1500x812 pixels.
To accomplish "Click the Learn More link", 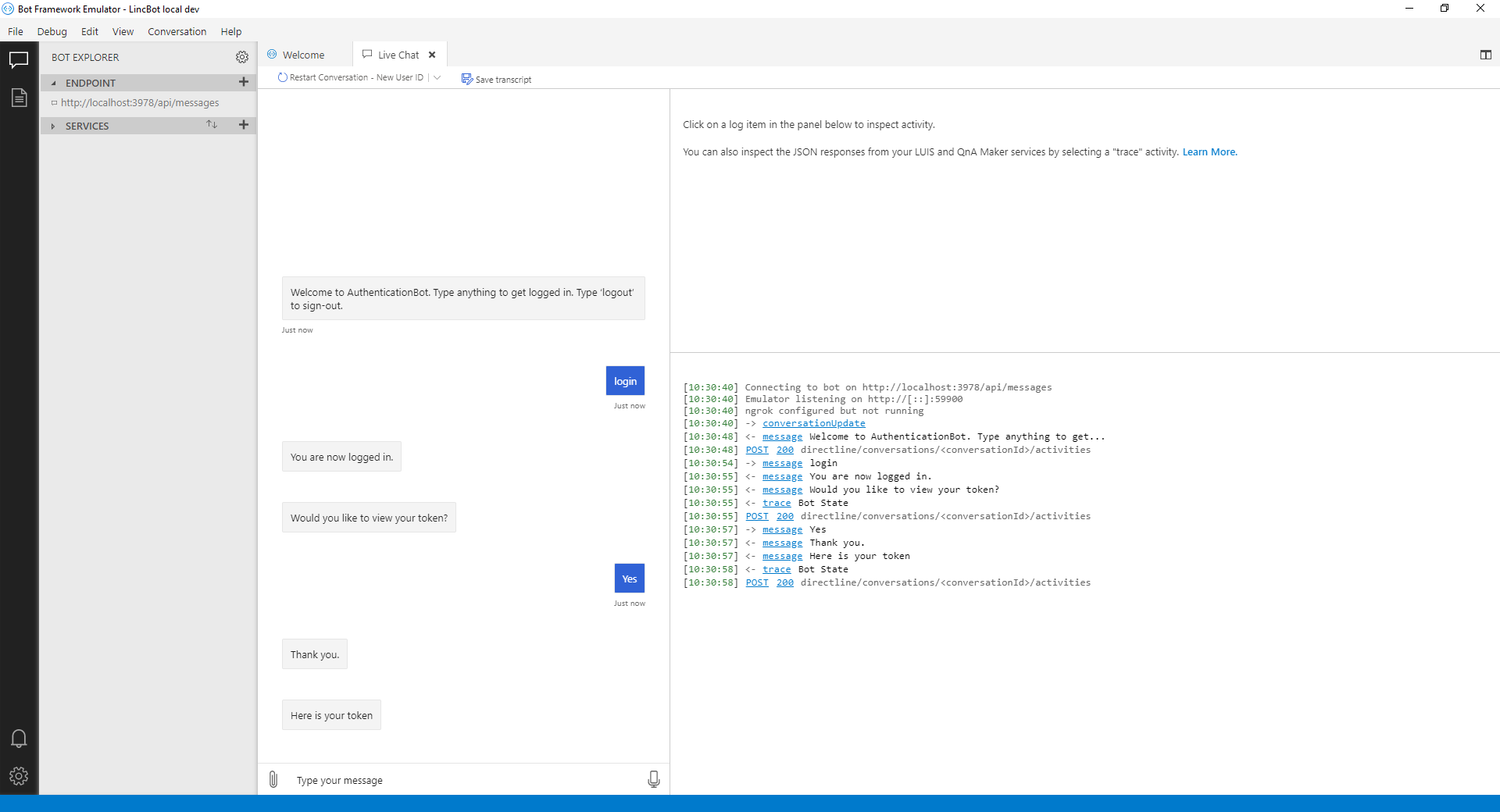I will pos(1209,151).
